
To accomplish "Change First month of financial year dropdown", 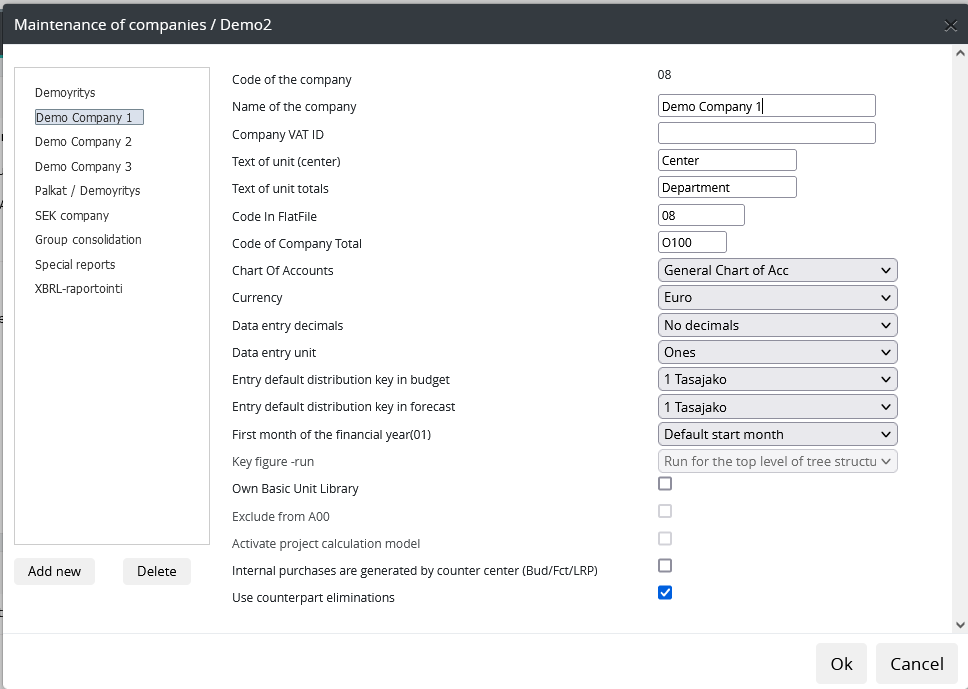I will pyautogui.click(x=777, y=435).
